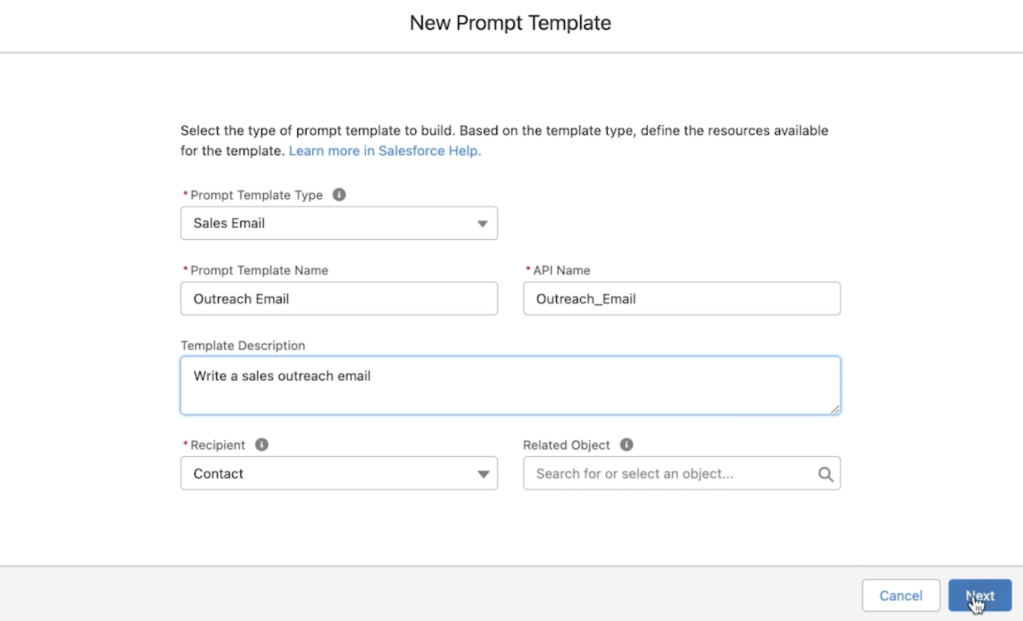Screen dimensions: 1023x621
Task: Click the Prompt Template Type dropdown arrow
Action: pyautogui.click(x=483, y=224)
